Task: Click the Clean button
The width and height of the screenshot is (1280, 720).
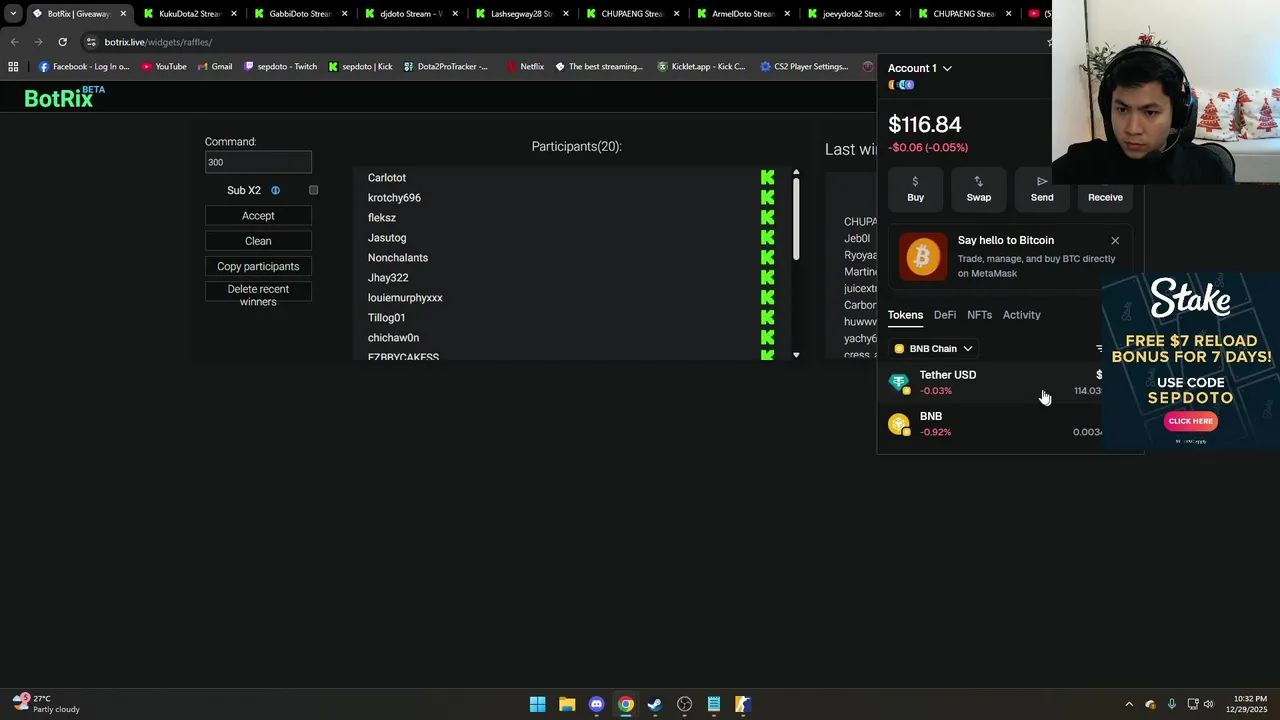Action: click(x=258, y=241)
